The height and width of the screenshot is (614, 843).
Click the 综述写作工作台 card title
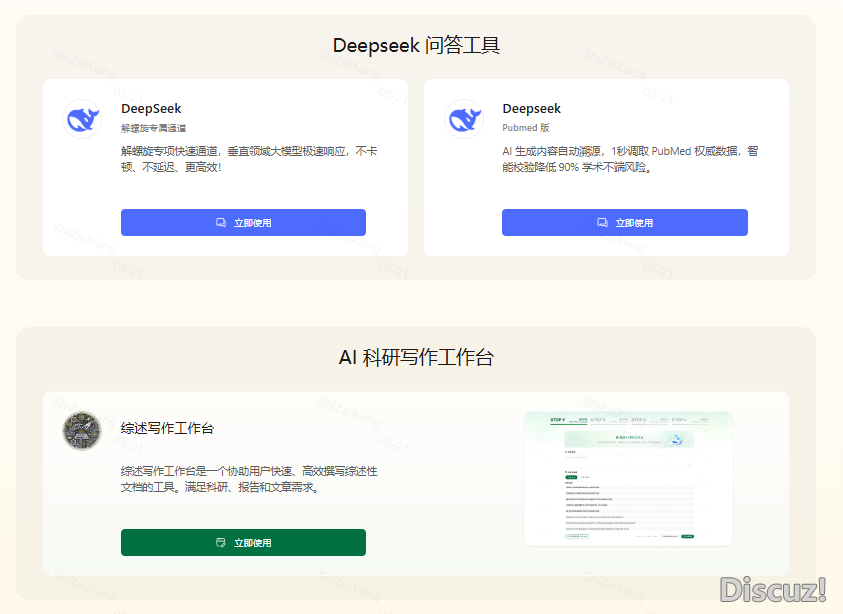tap(167, 428)
